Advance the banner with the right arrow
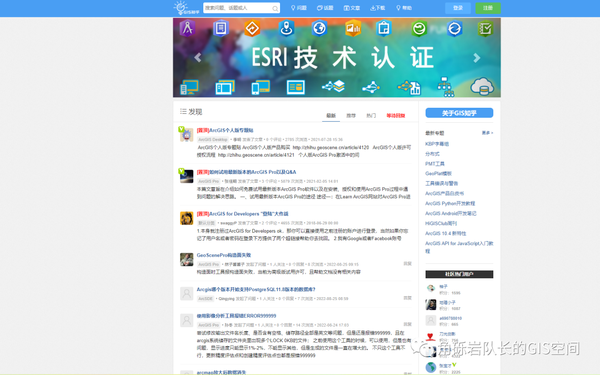 click(476, 58)
